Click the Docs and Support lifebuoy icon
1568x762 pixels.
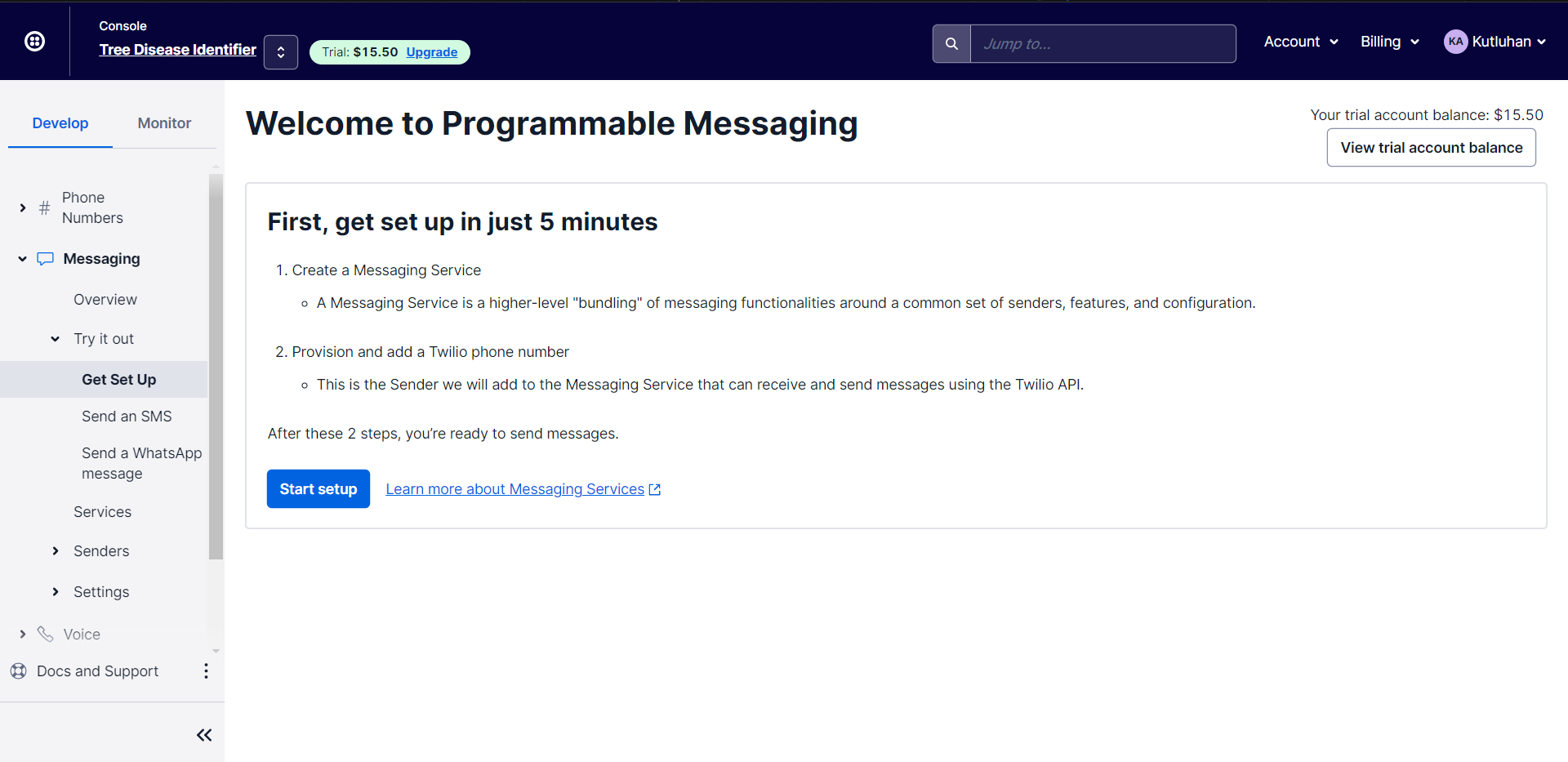pos(19,671)
